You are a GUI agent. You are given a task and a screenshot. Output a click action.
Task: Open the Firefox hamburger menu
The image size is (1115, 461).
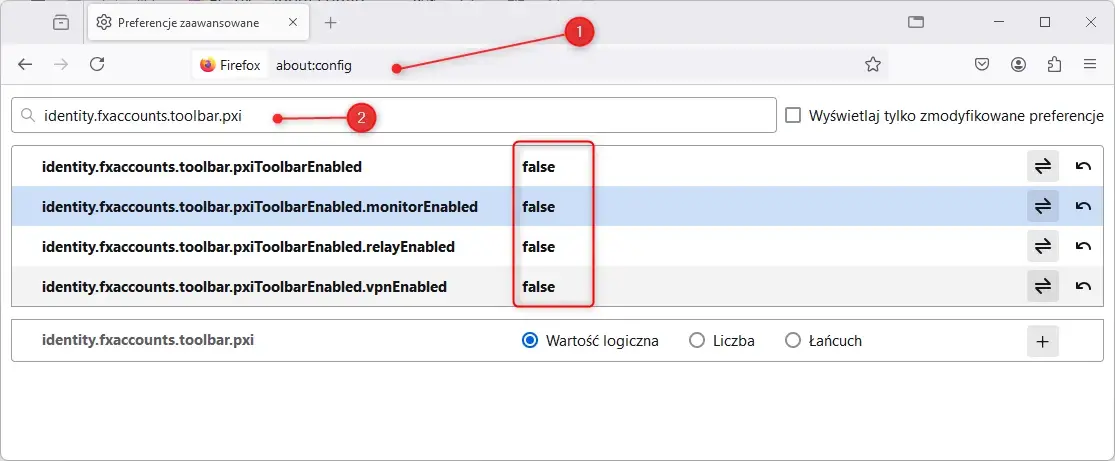click(1089, 65)
